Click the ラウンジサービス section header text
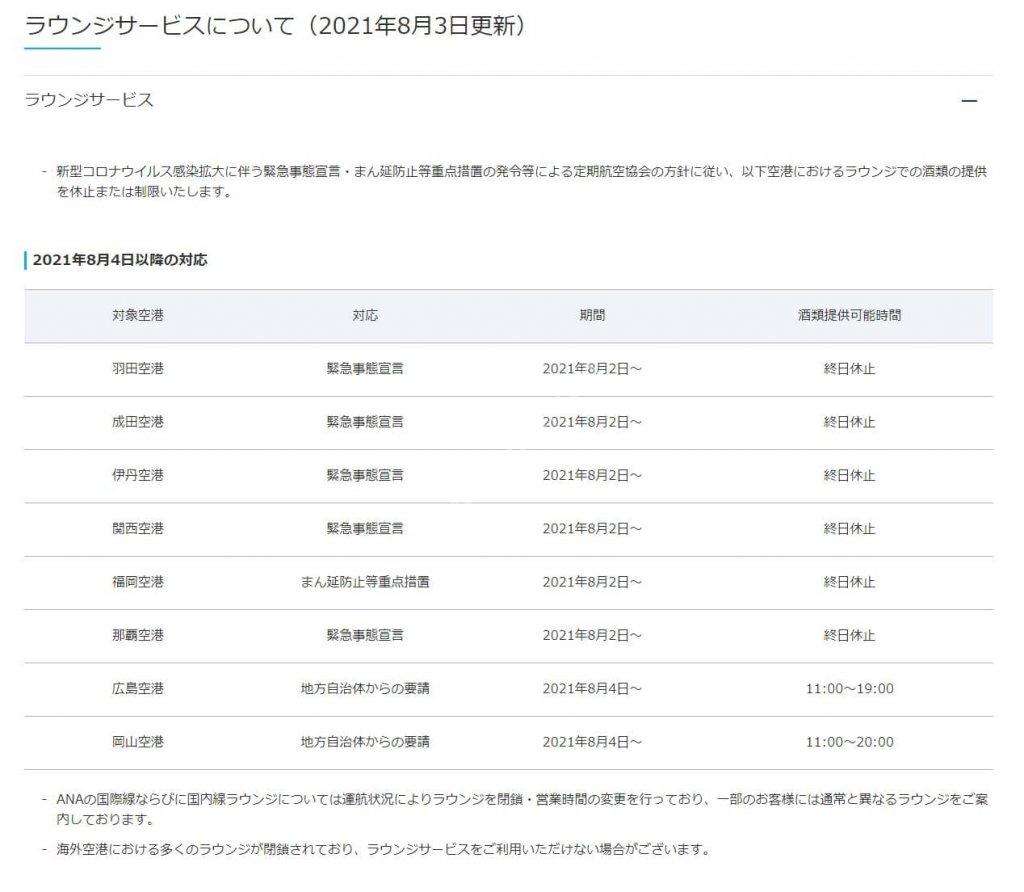The height and width of the screenshot is (892, 1024). (89, 100)
